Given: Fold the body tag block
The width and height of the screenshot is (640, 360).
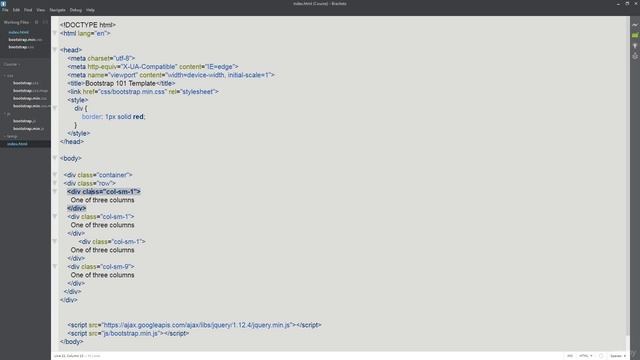Looking at the screenshot, I should [x=55, y=158].
